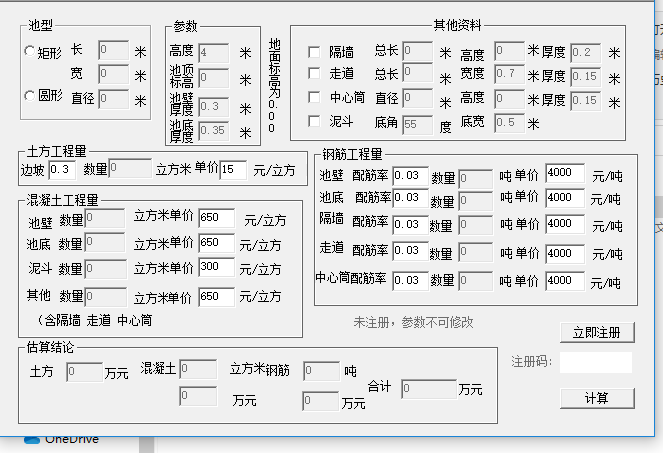Click the 池壁厚度 field showing 0.3

coord(214,107)
